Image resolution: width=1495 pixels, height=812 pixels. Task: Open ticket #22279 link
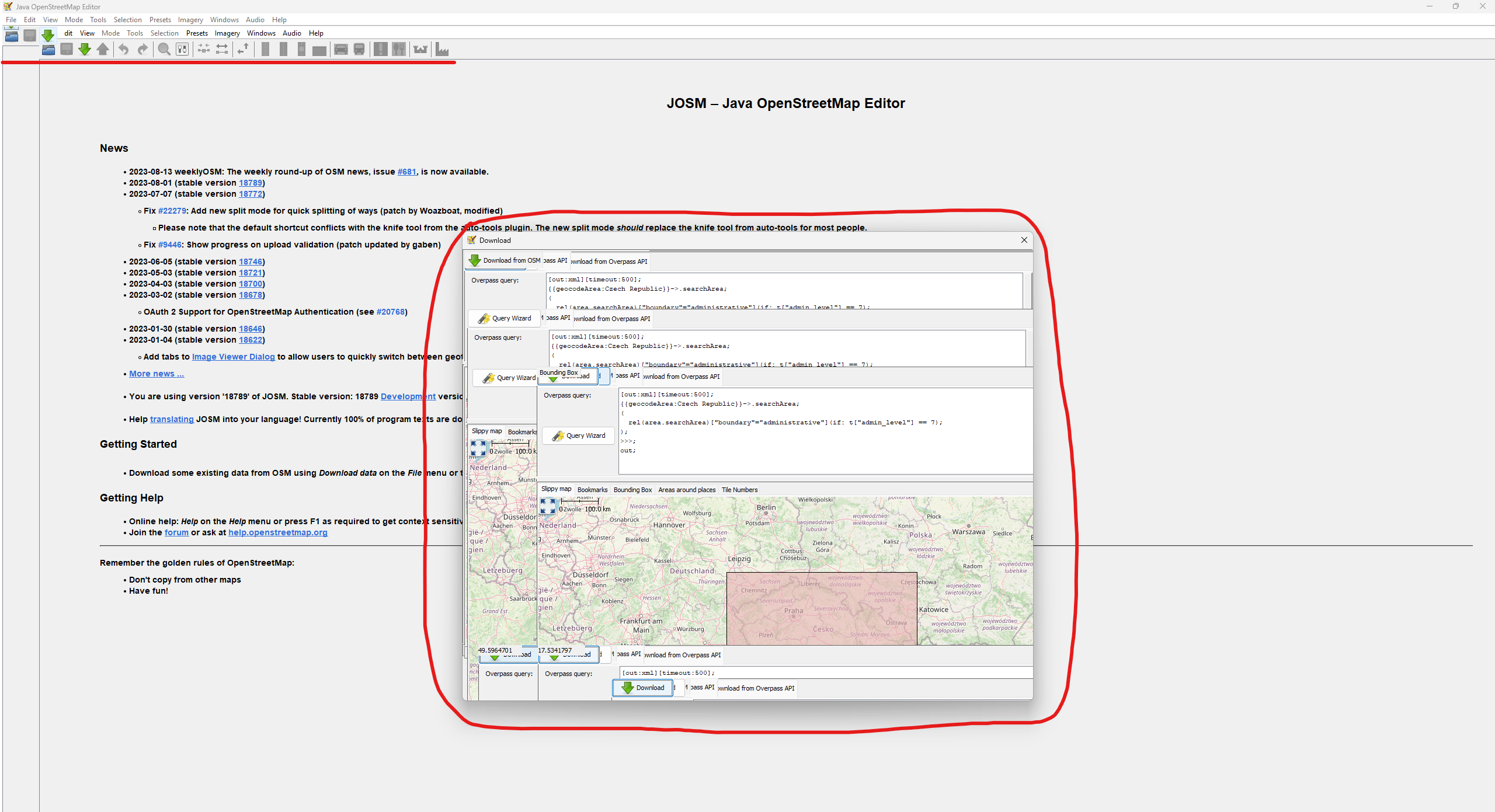pos(172,211)
